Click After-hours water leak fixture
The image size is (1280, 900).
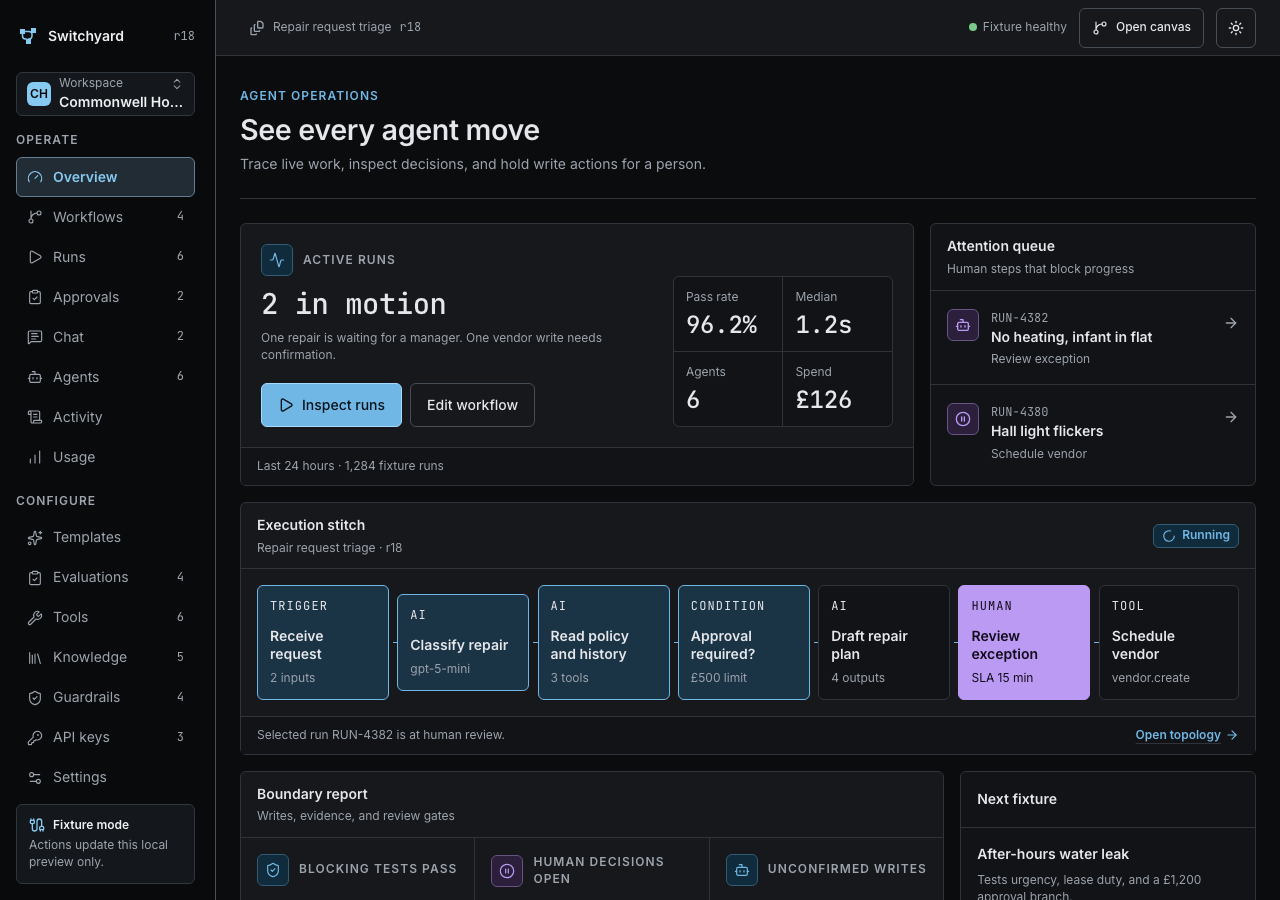1053,854
